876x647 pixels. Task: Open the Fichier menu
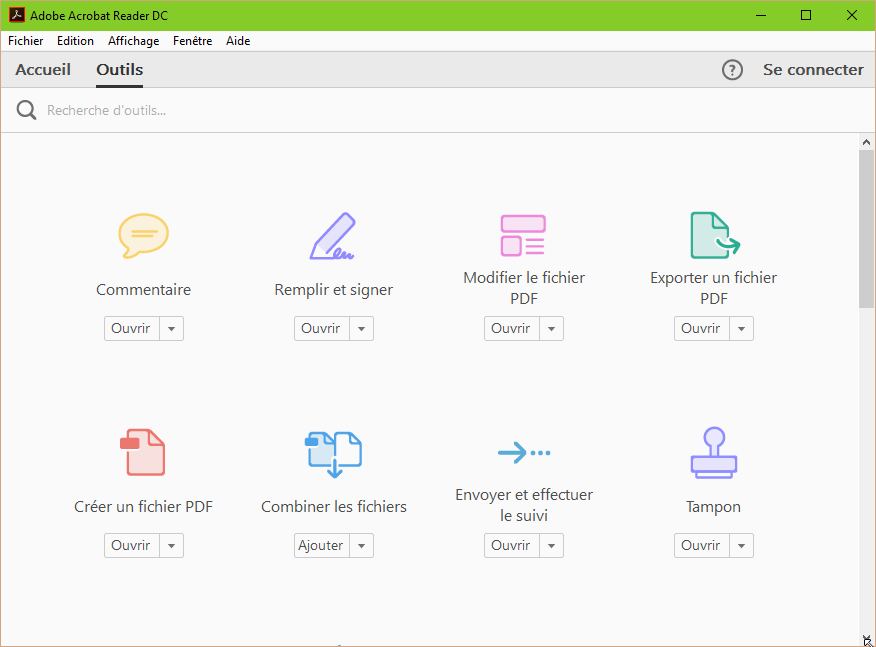pyautogui.click(x=25, y=40)
